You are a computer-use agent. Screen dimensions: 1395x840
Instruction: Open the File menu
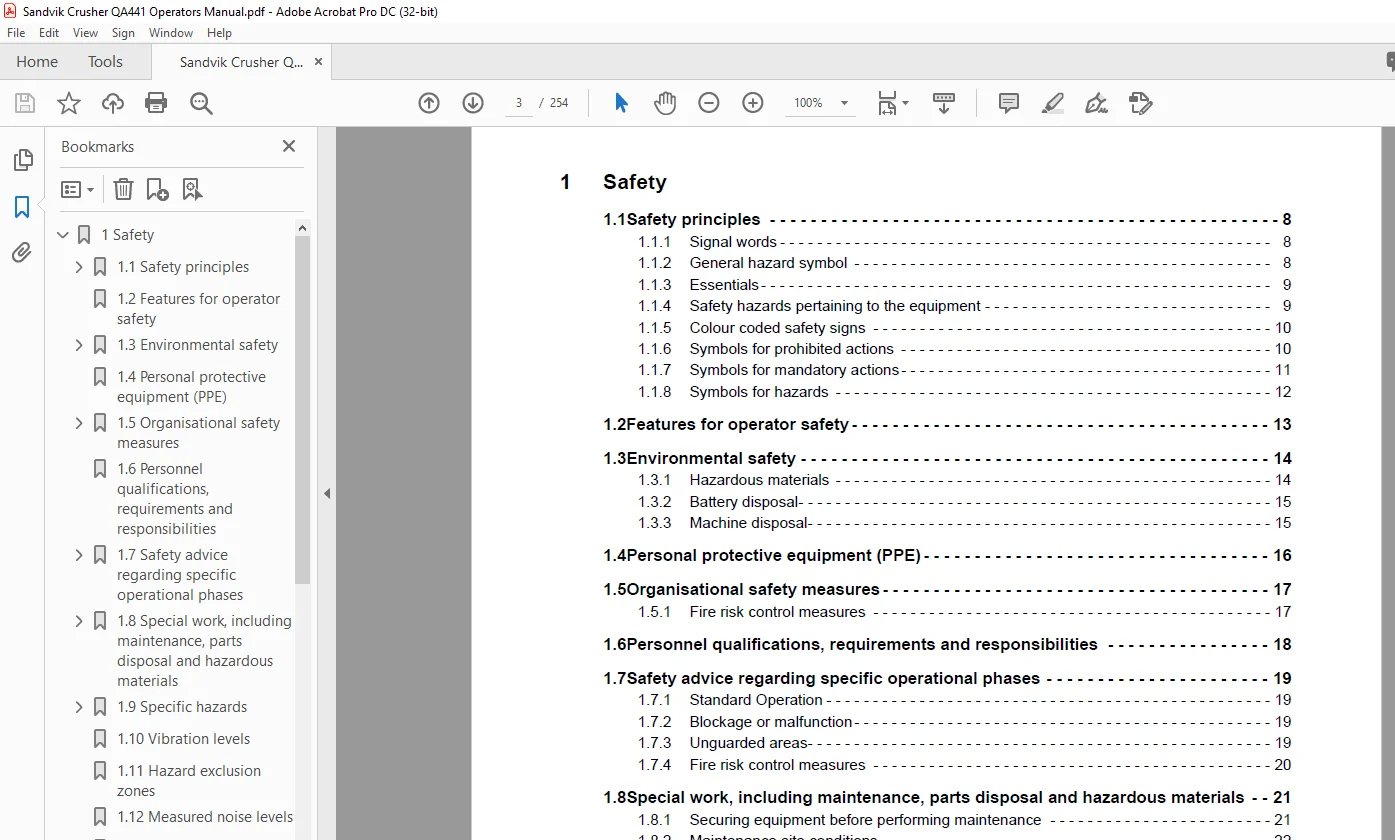(16, 33)
